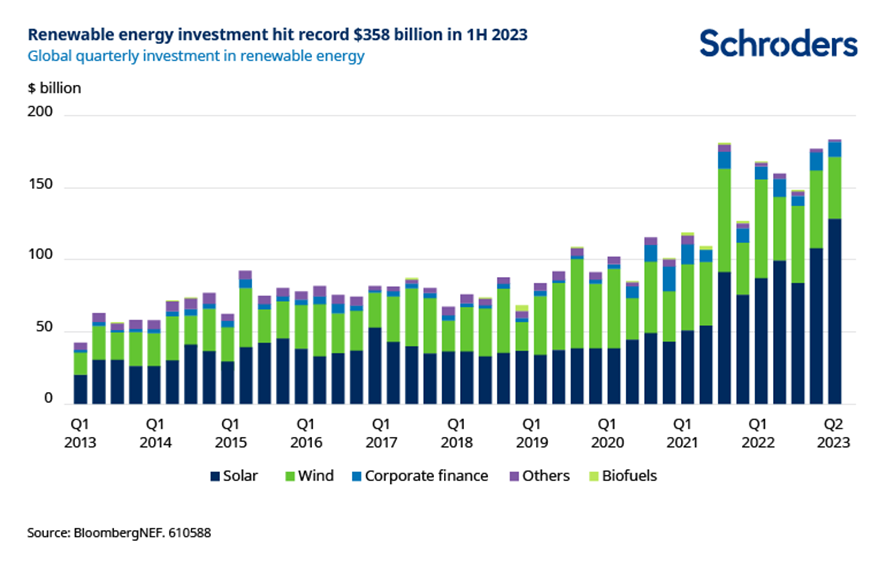Click the Global quarterly investment subtitle
Viewport: 886px width, 566px height.
(196, 56)
